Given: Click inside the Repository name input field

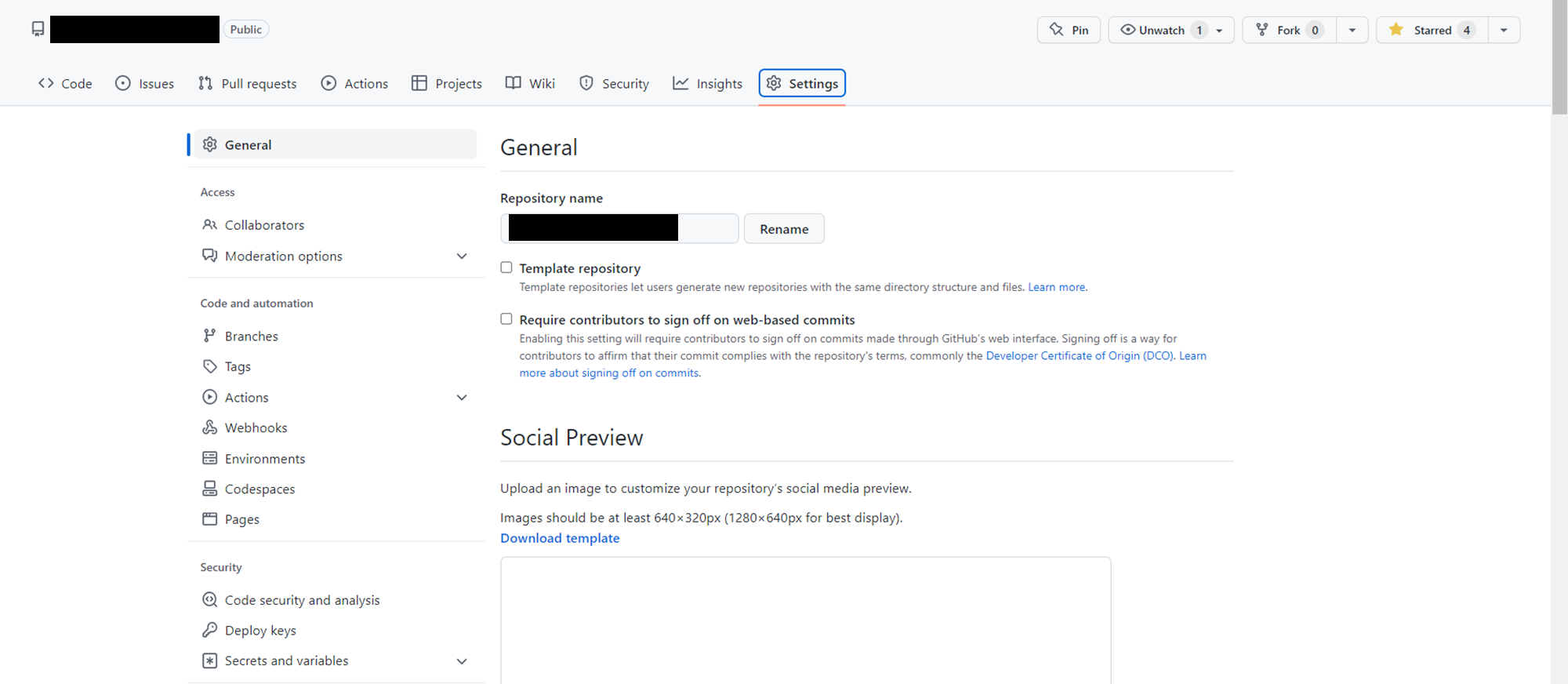Looking at the screenshot, I should (619, 228).
